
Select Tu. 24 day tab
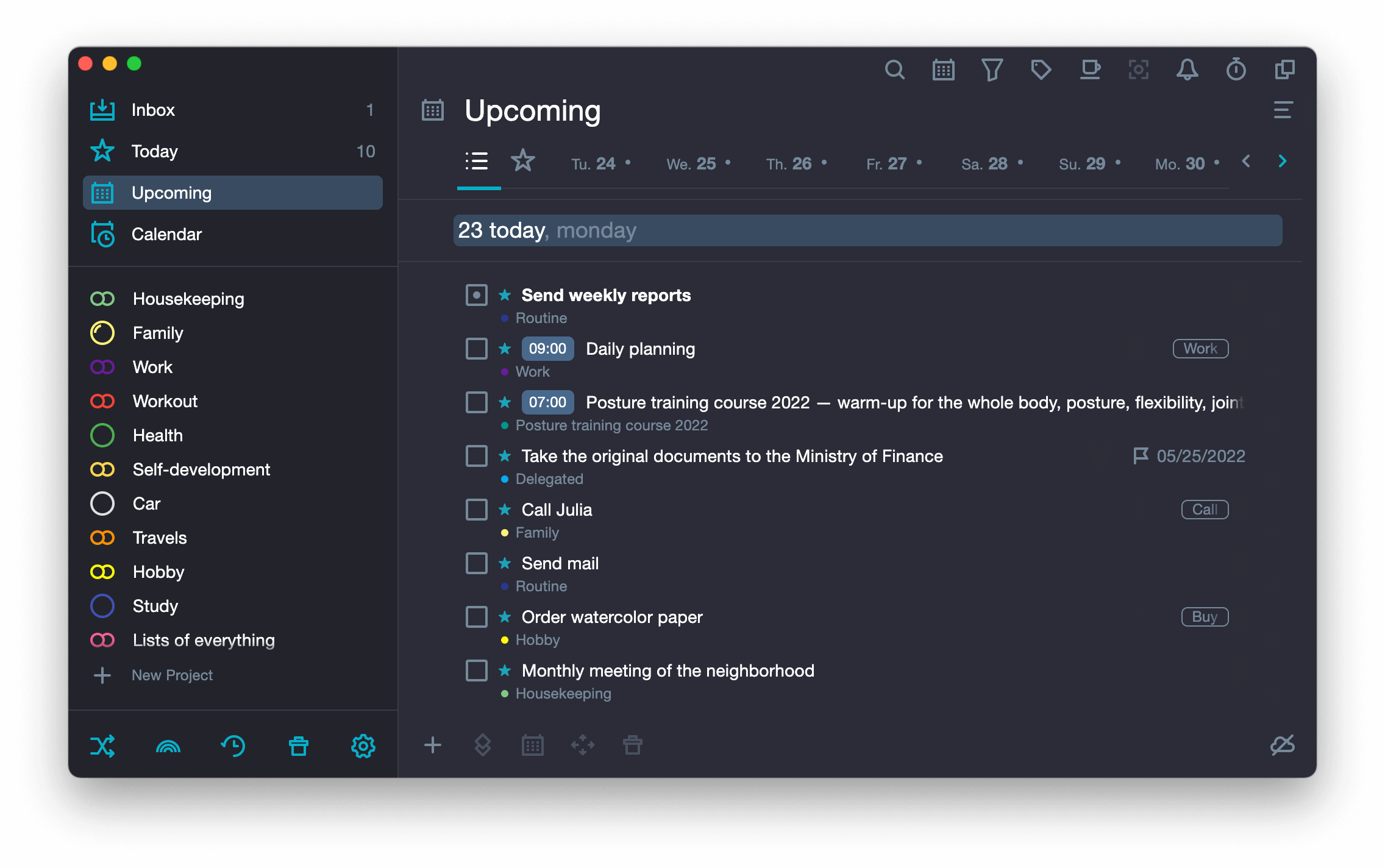pyautogui.click(x=600, y=163)
